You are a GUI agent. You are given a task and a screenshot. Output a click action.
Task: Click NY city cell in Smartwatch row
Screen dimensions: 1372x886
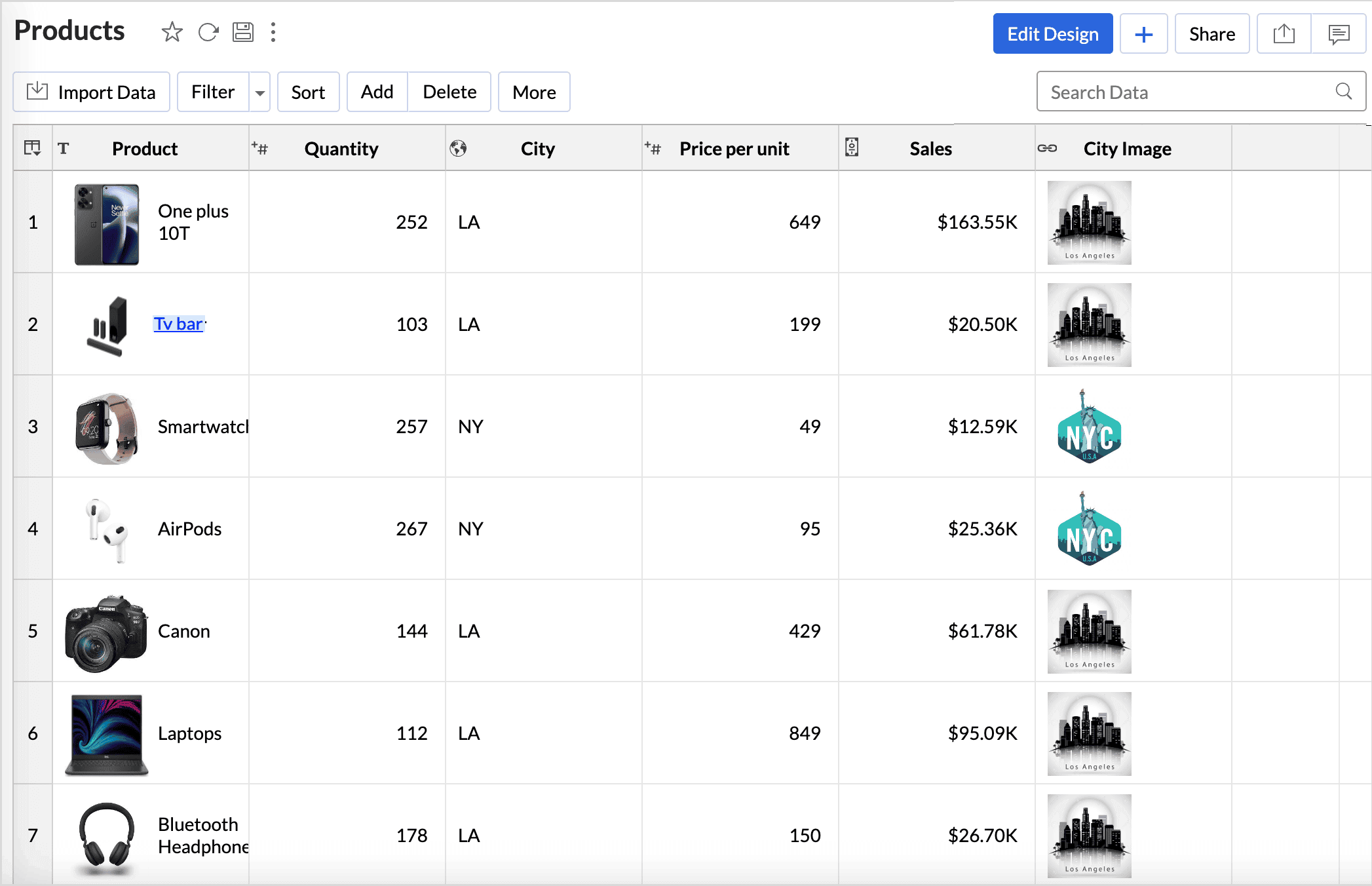(470, 427)
